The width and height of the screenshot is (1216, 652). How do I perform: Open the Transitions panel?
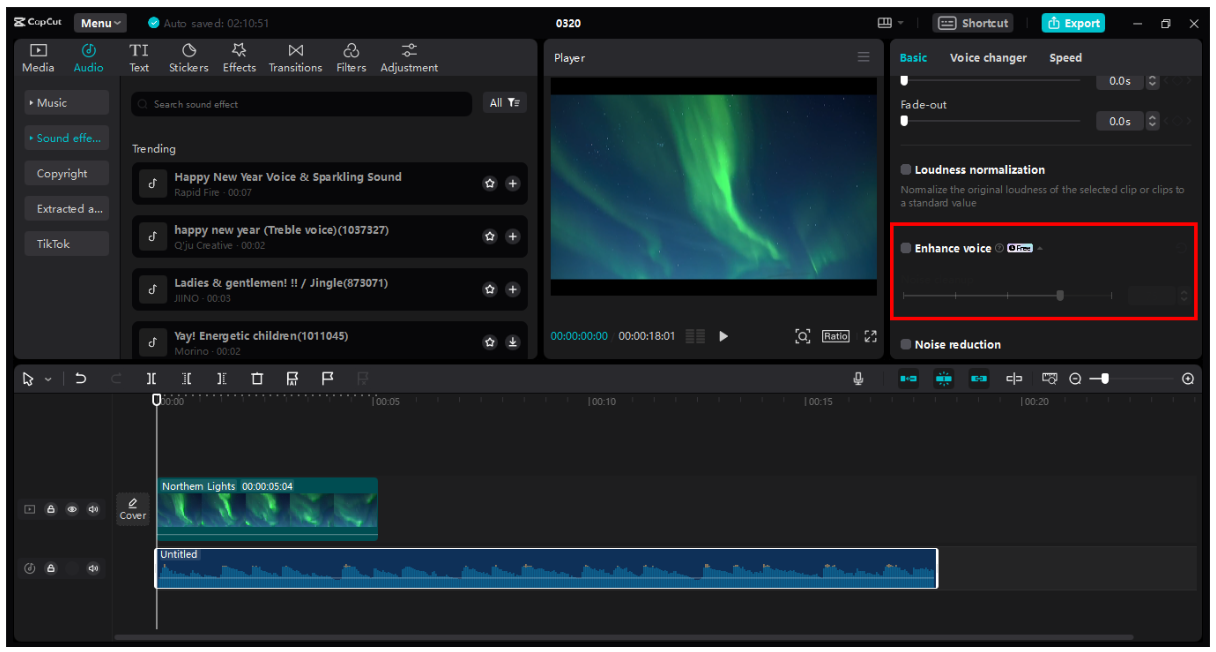(x=295, y=58)
